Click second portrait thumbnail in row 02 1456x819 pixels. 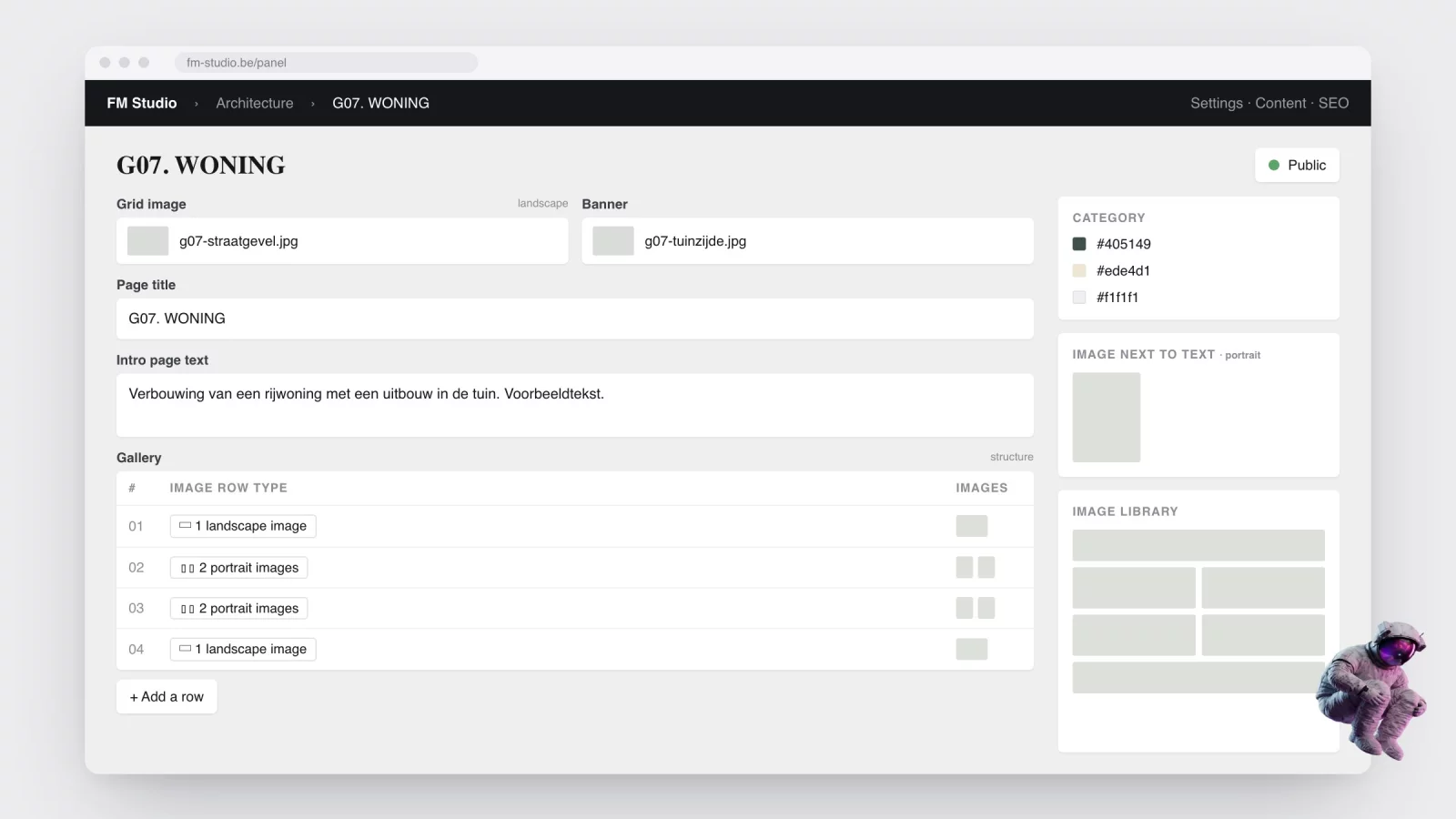click(986, 568)
